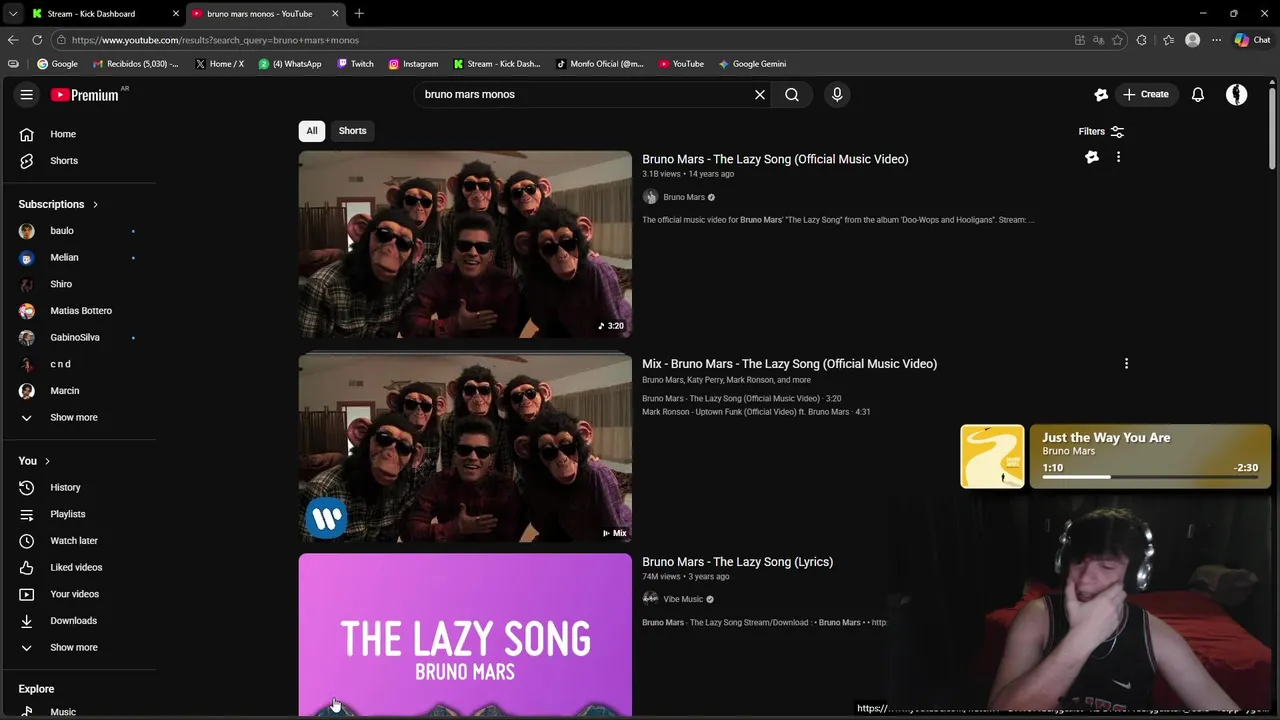Open account avatar menu in YouTube header
1280x720 pixels.
(1237, 94)
